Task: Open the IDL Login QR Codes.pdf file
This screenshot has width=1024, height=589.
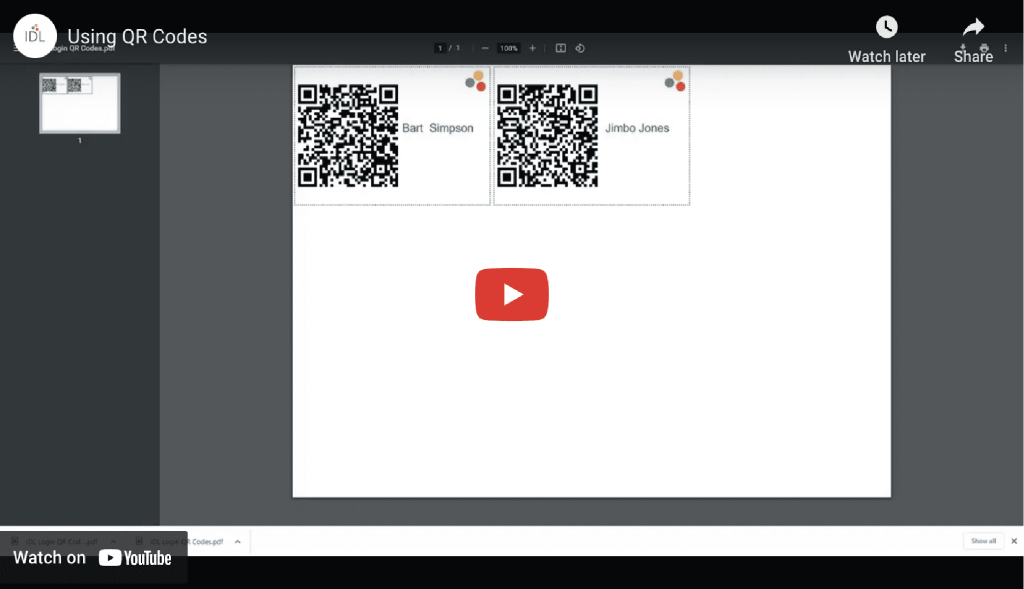Action: 185,541
